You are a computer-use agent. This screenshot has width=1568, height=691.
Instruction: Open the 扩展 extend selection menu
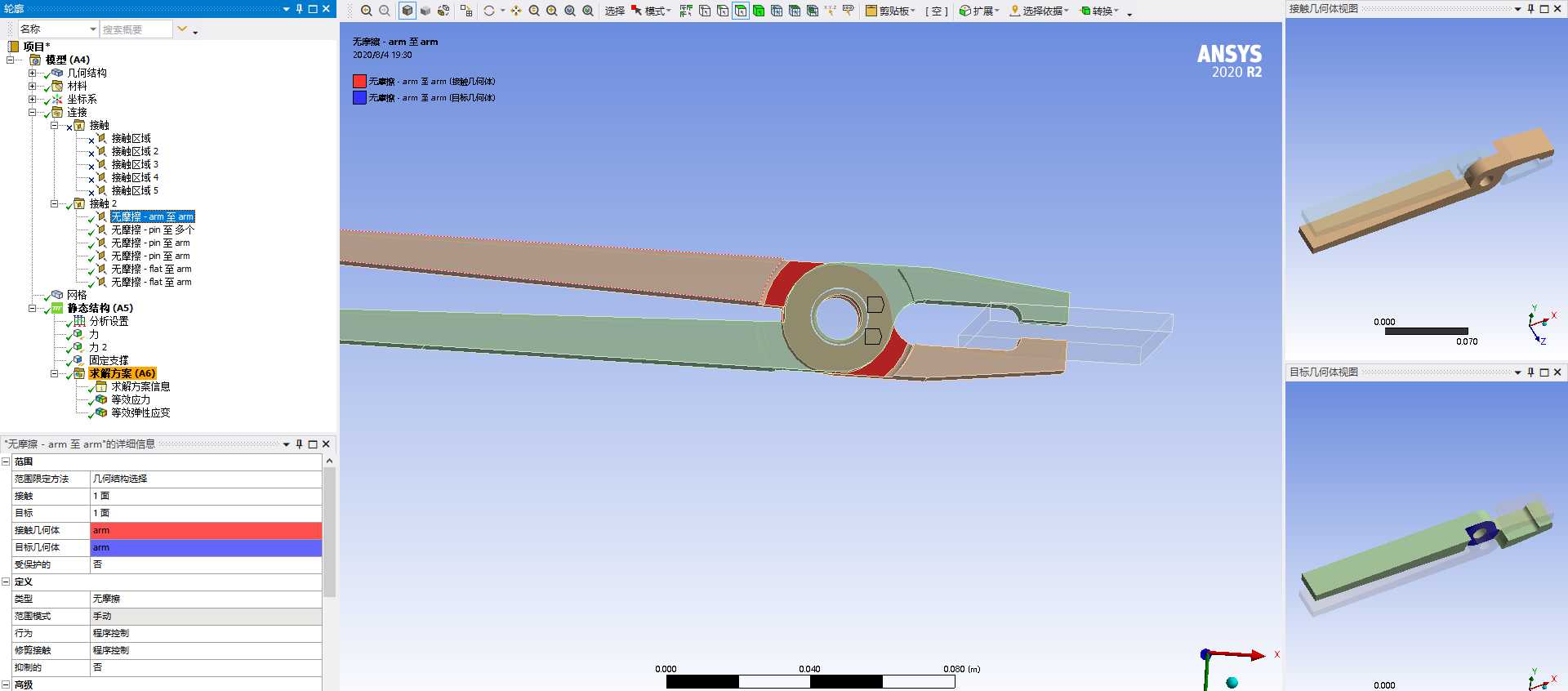[979, 11]
